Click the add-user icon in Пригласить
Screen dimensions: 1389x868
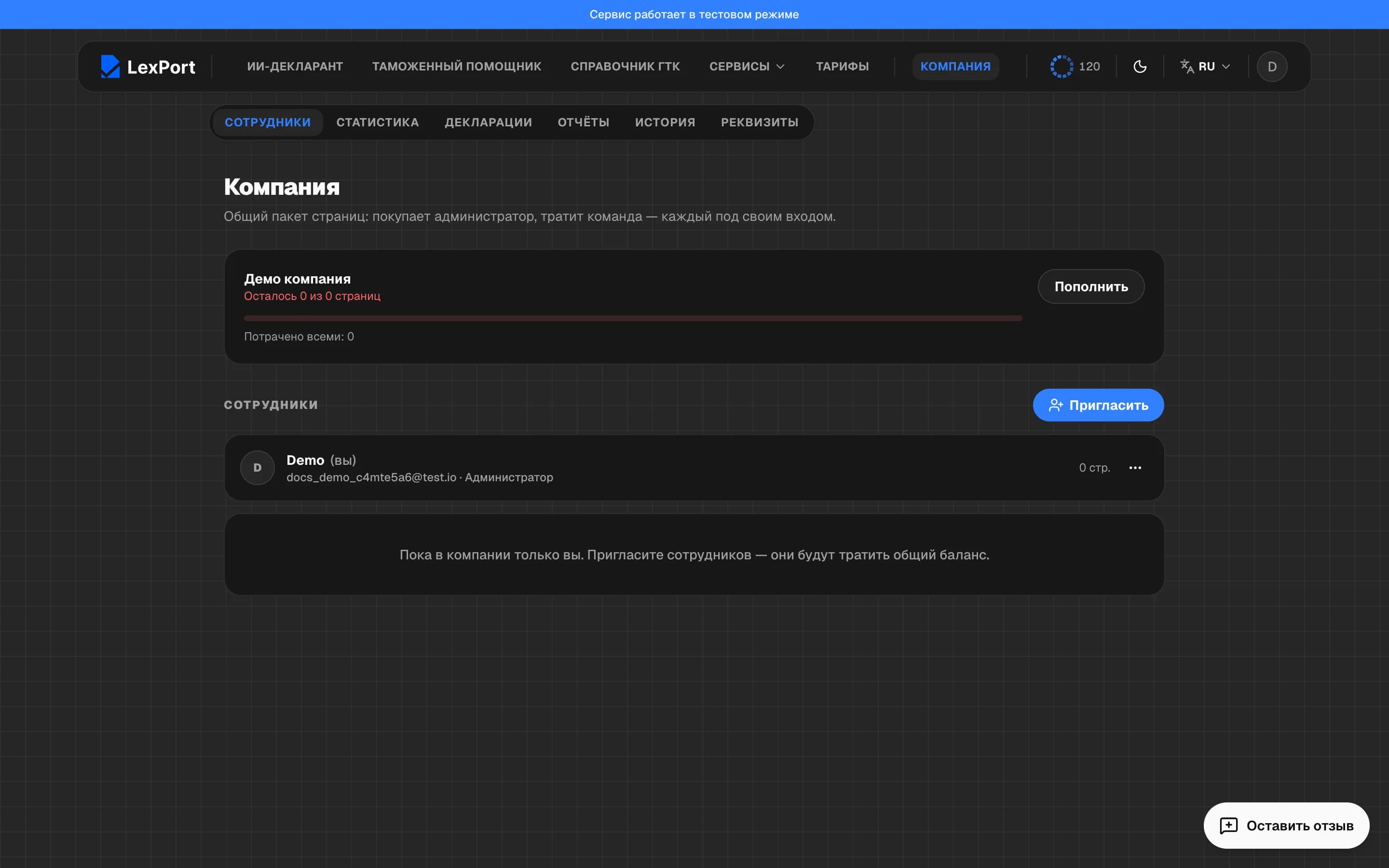1056,405
